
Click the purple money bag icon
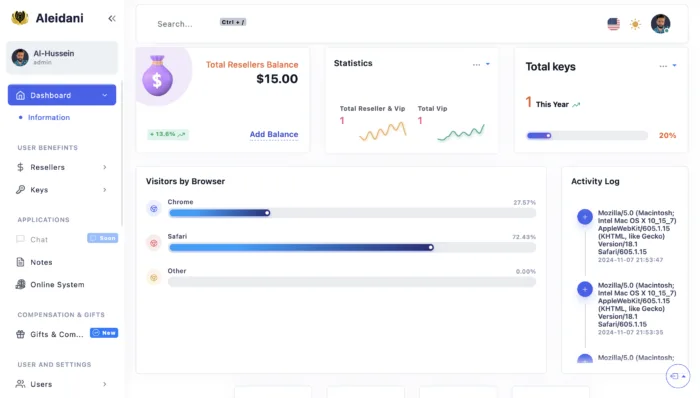click(158, 76)
